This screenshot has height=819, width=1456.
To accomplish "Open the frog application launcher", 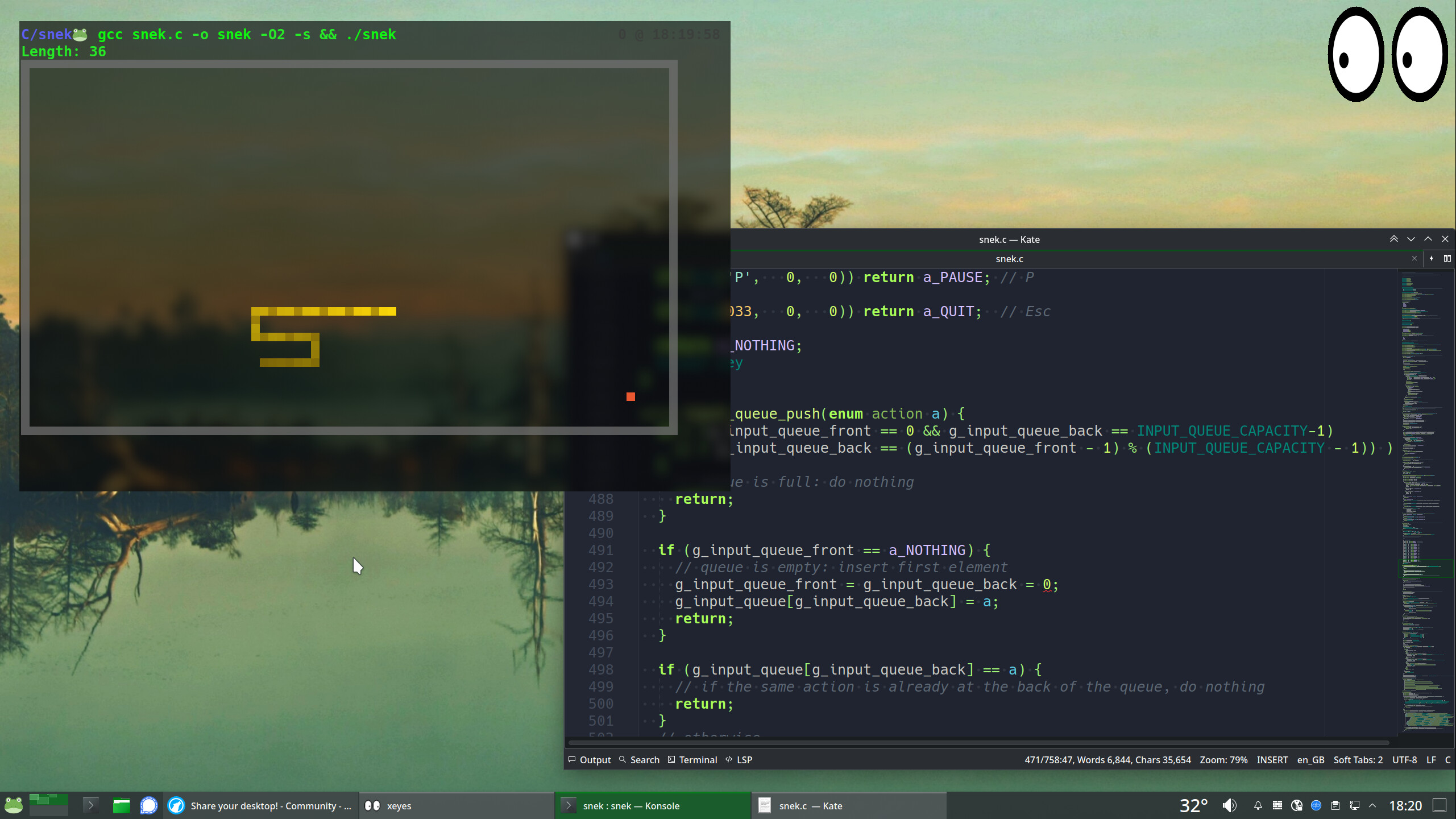I will pos(14,805).
